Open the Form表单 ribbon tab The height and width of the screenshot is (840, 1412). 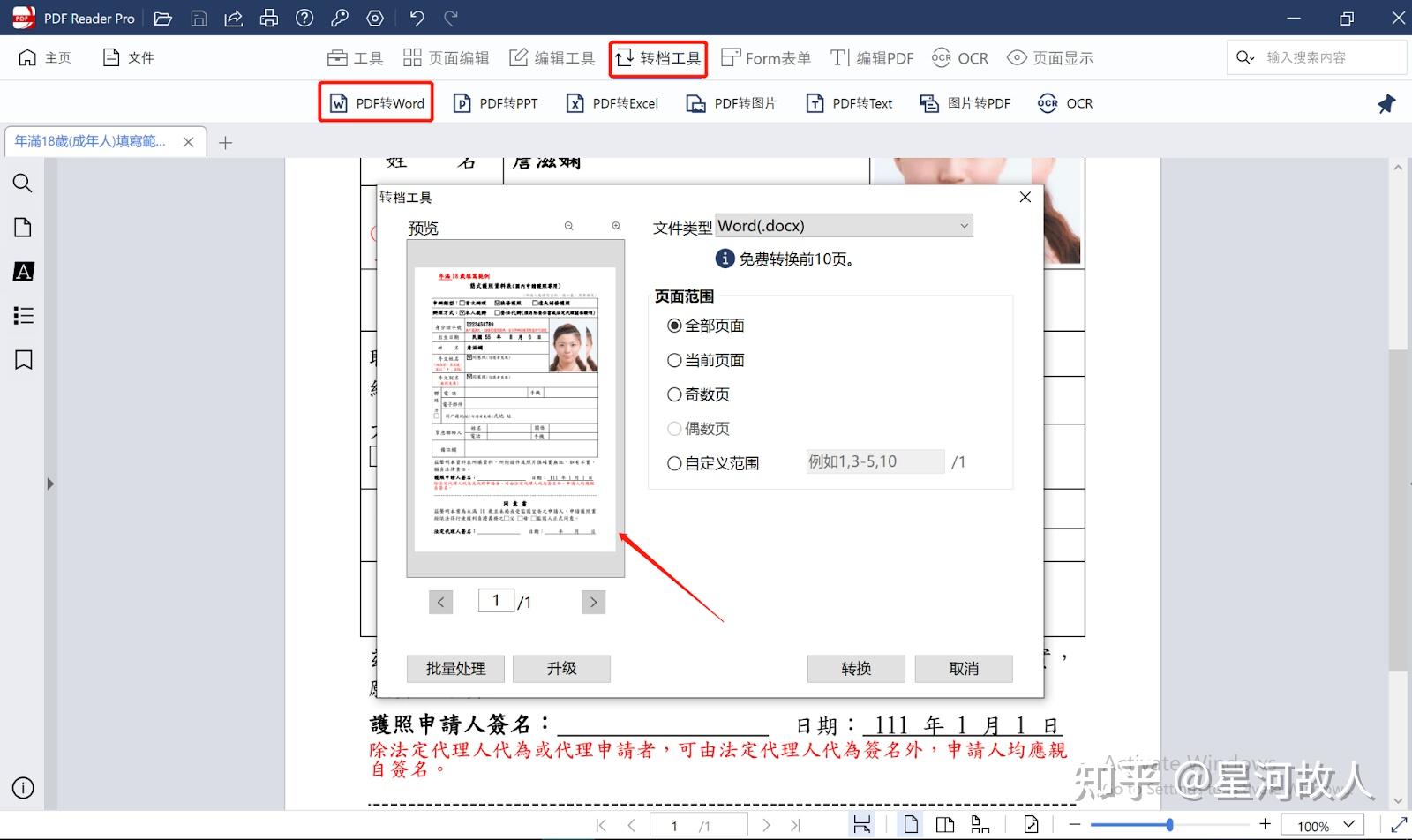pos(764,57)
